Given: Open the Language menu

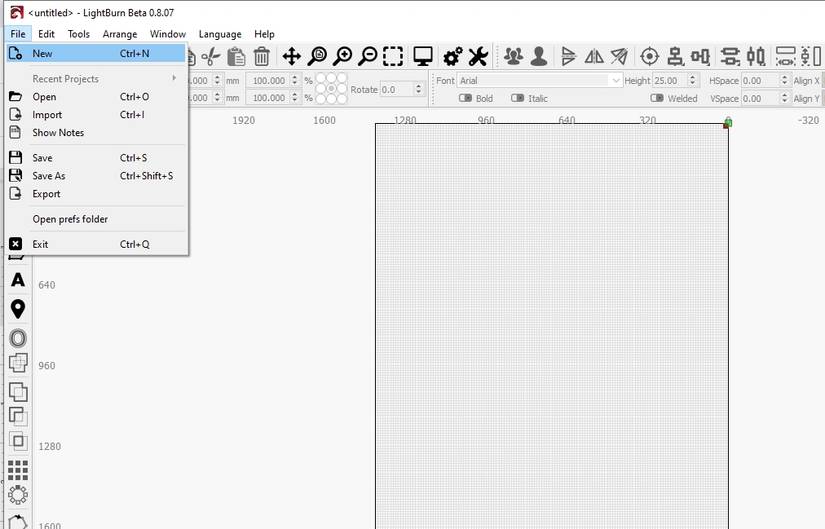Looking at the screenshot, I should point(220,34).
